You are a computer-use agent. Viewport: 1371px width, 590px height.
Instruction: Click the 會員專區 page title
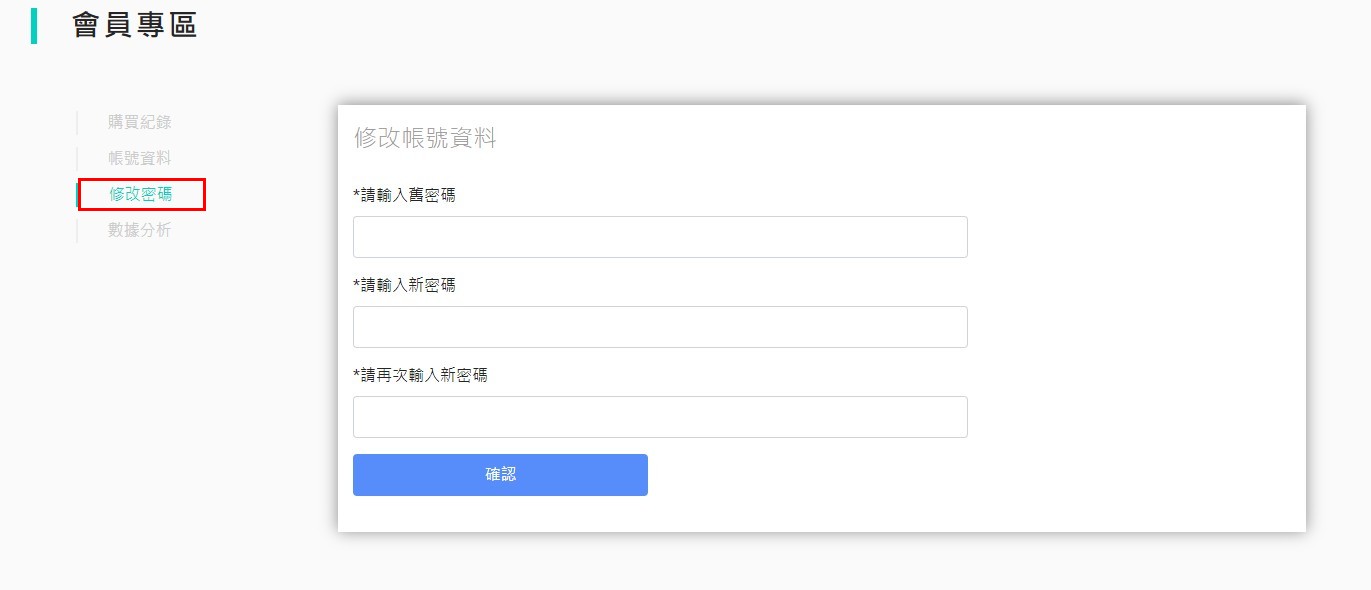(135, 26)
